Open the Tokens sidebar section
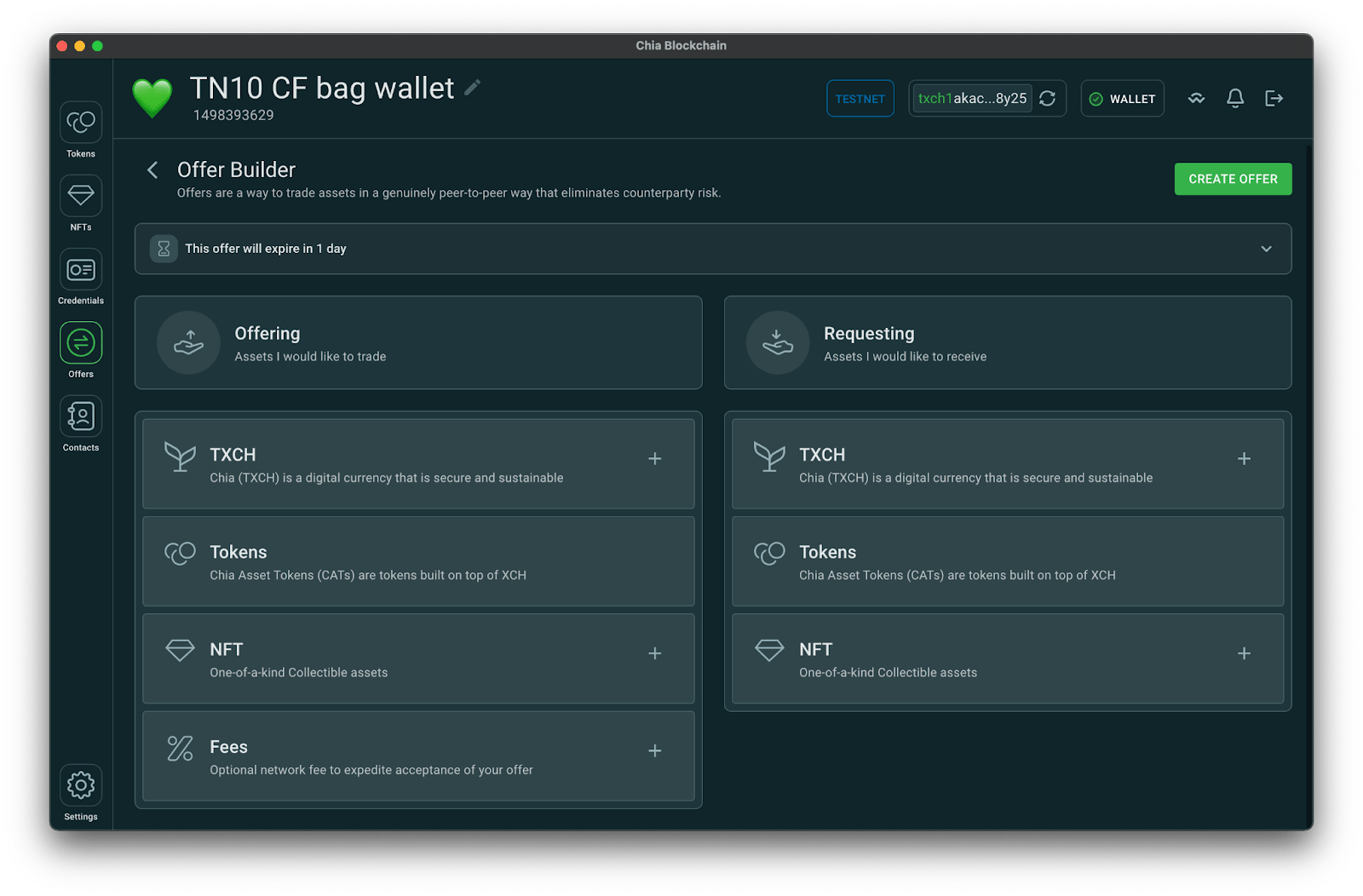Viewport: 1363px width, 896px height. [81, 123]
